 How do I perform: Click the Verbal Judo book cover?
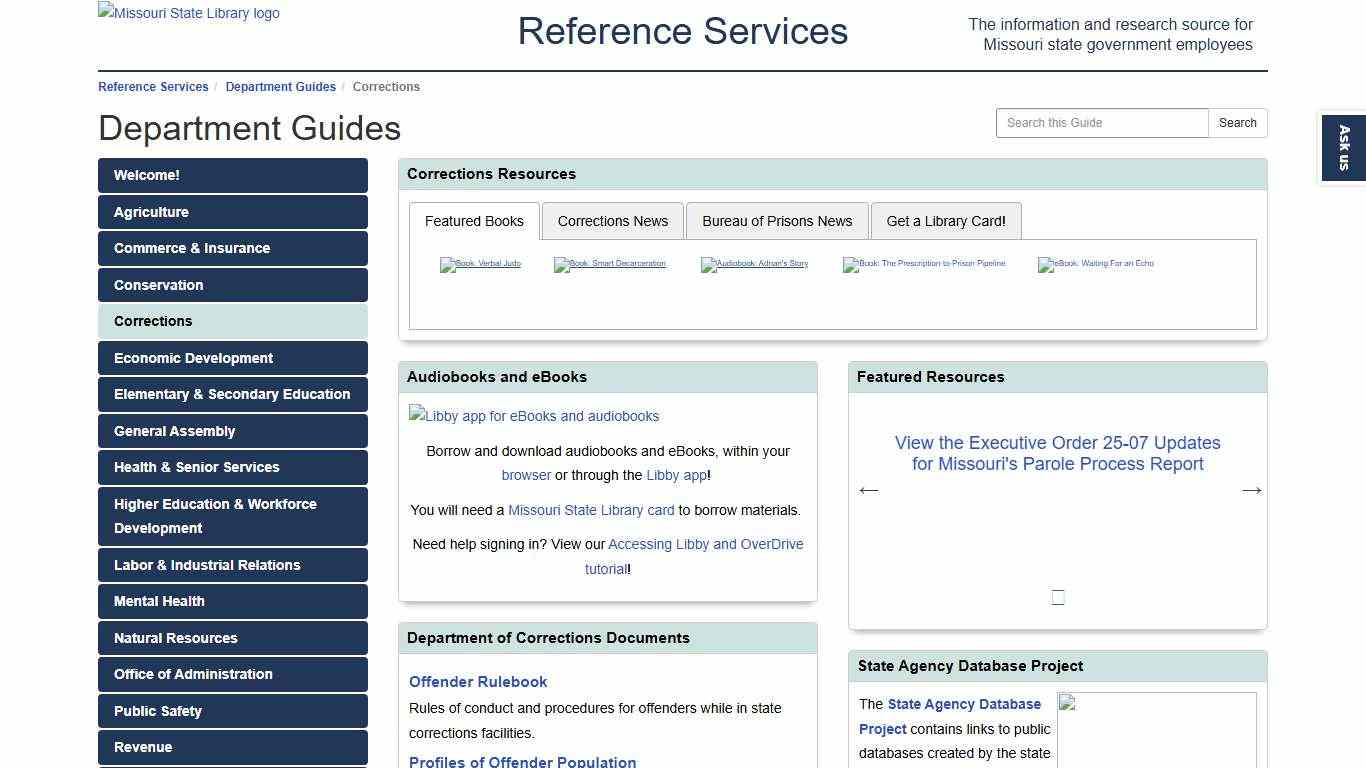[x=480, y=265]
